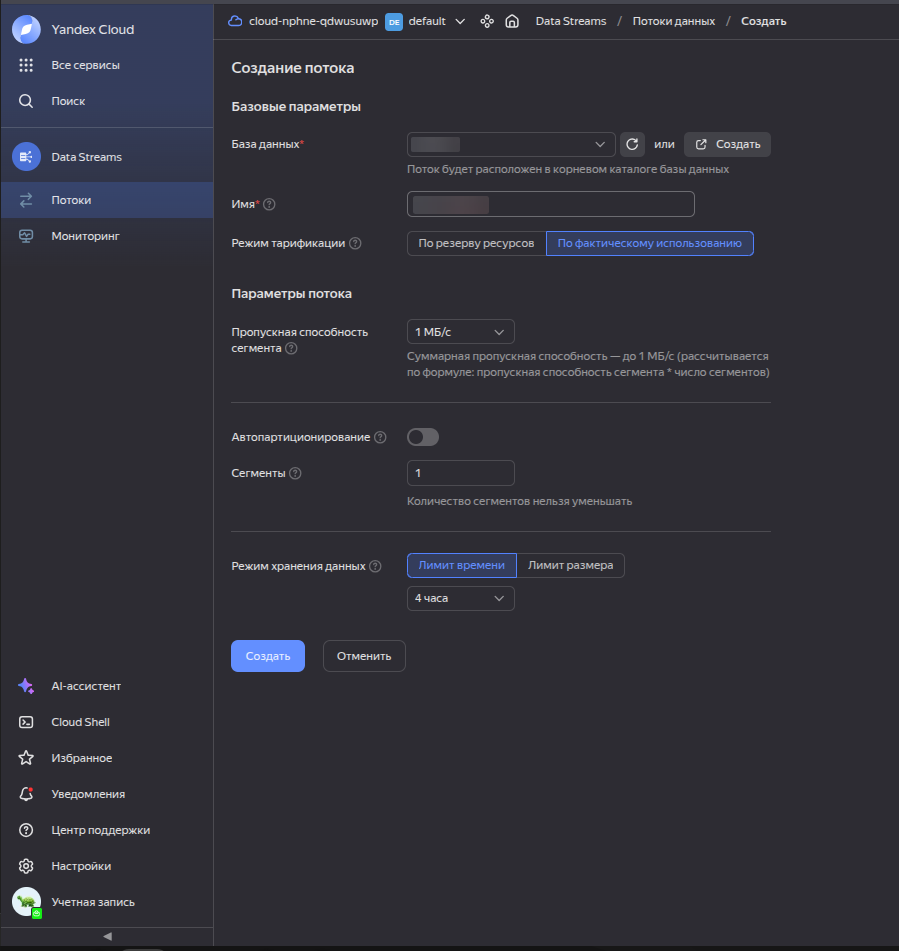The image size is (899, 951).
Task: Click Создать database external link button
Action: click(x=727, y=144)
